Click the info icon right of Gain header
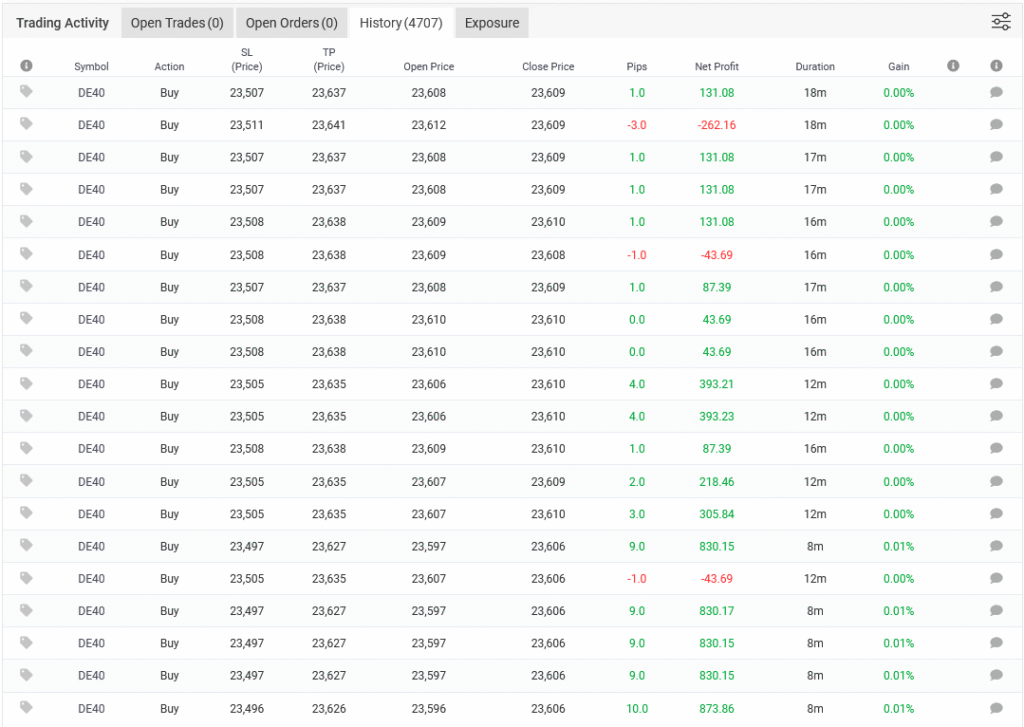The width and height of the screenshot is (1024, 727). [953, 66]
